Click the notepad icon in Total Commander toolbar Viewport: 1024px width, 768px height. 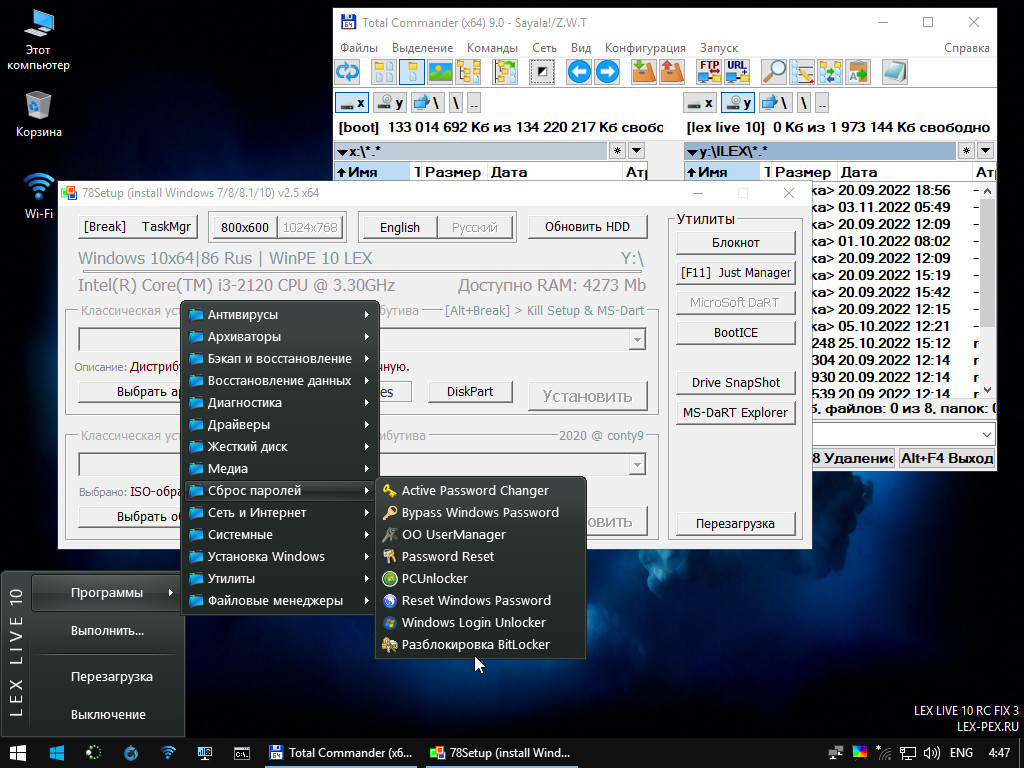coord(894,72)
